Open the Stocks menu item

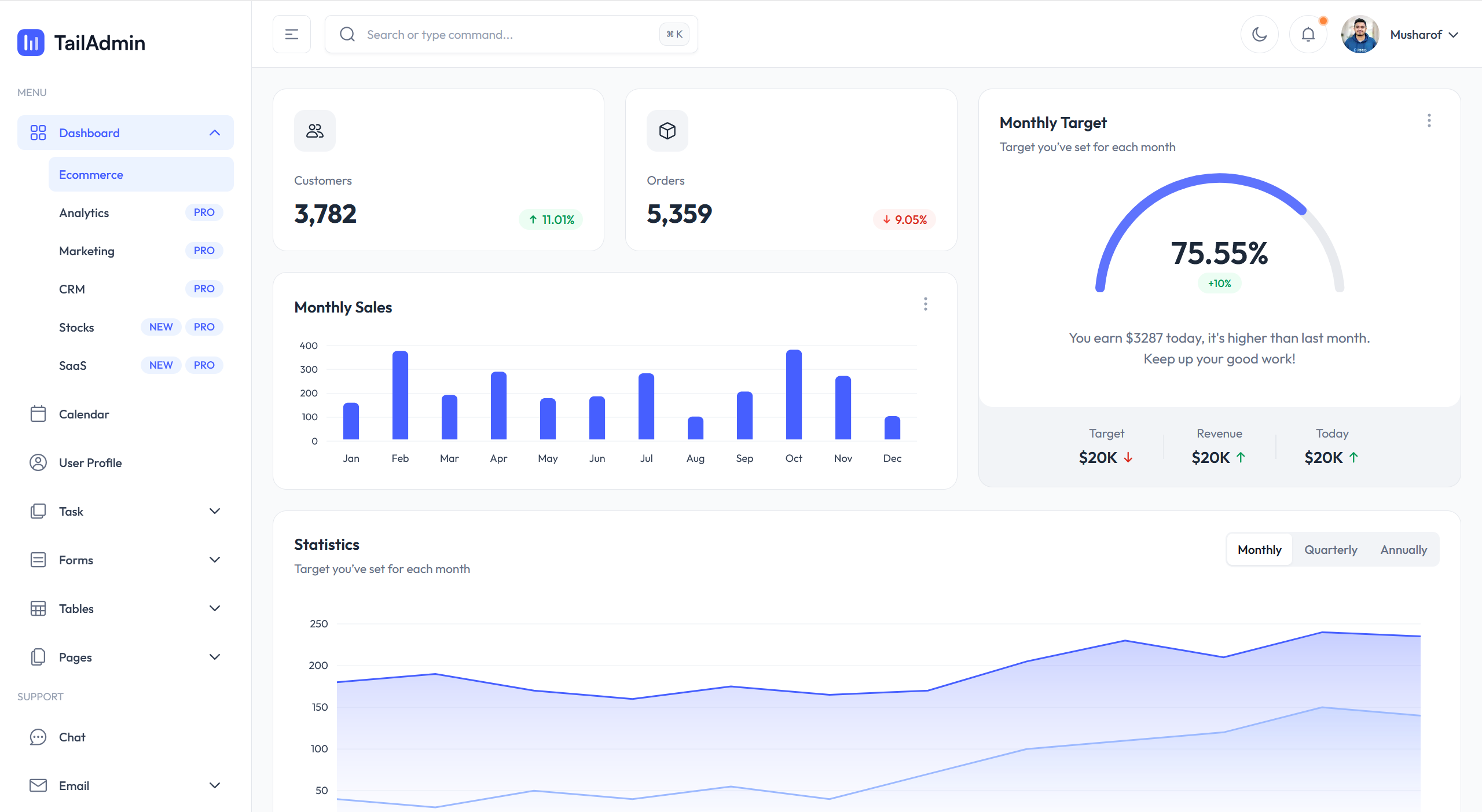tap(141, 327)
